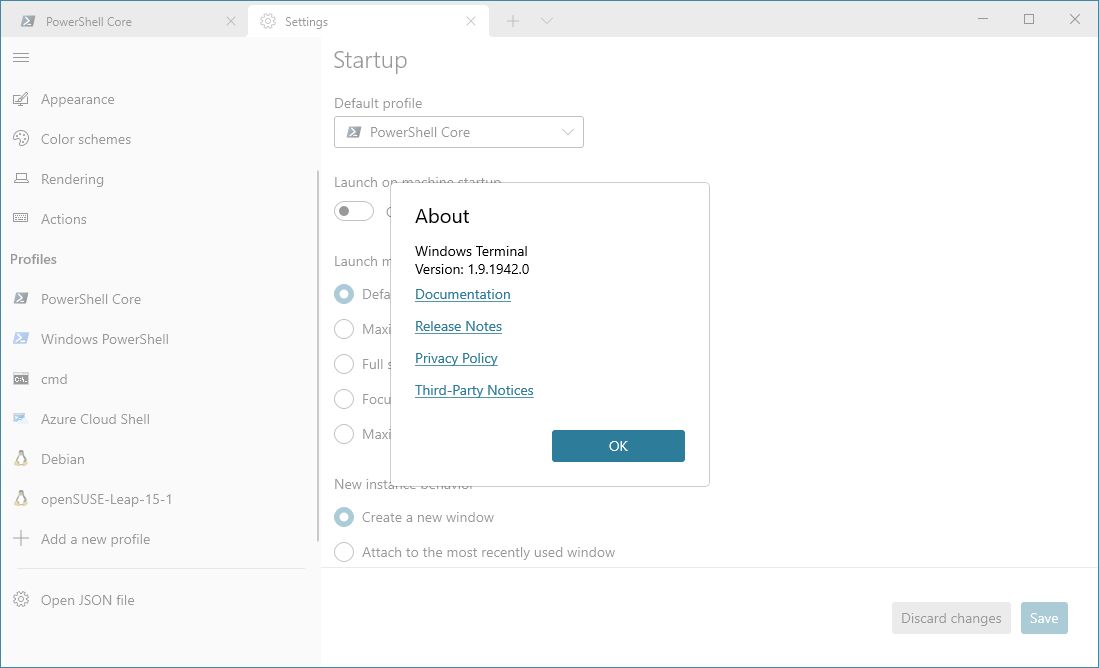The width and height of the screenshot is (1099, 668).
Task: Select the last Maxi... launch mode radio
Action: pos(343,434)
